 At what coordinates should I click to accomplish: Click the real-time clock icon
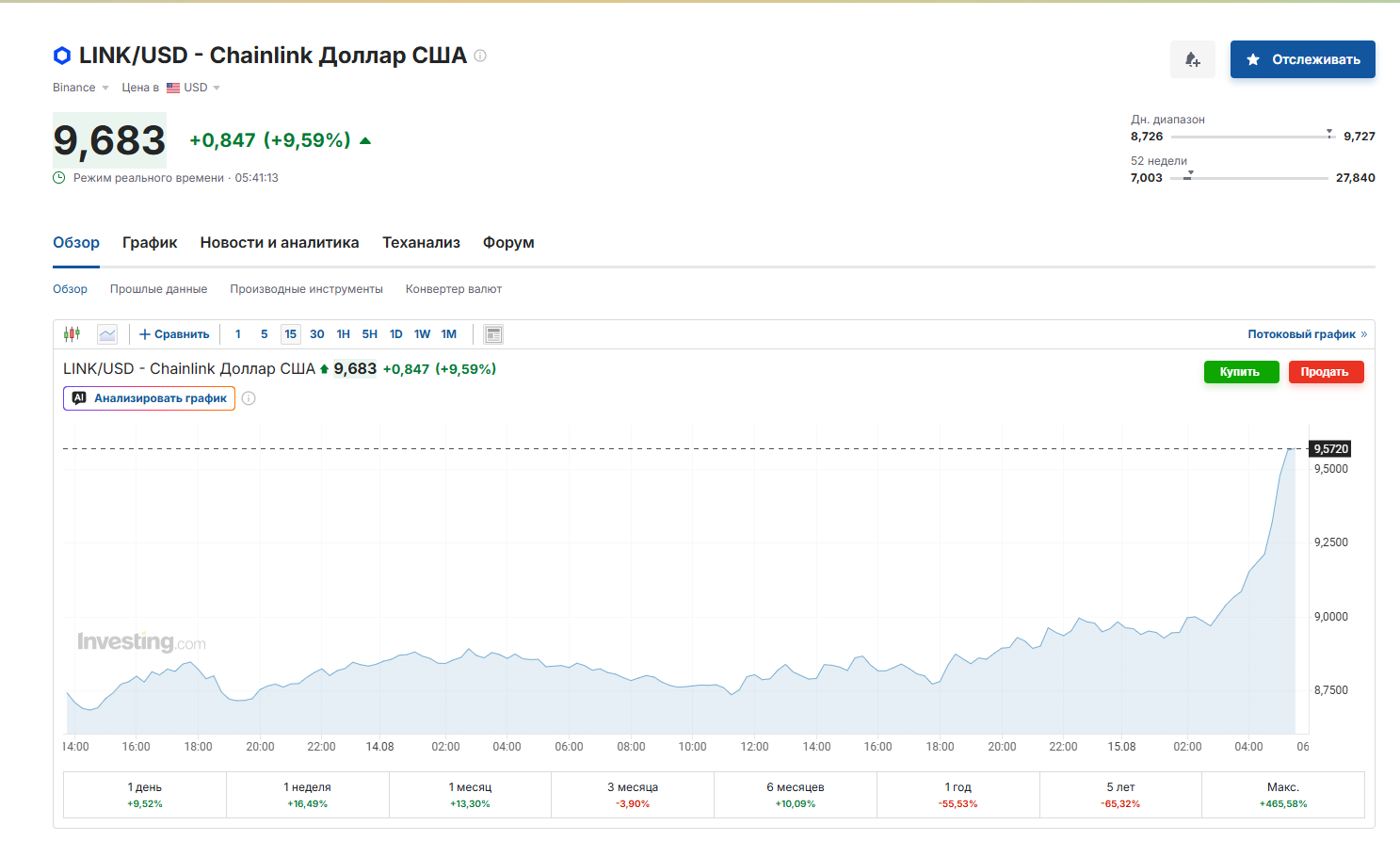[x=59, y=178]
